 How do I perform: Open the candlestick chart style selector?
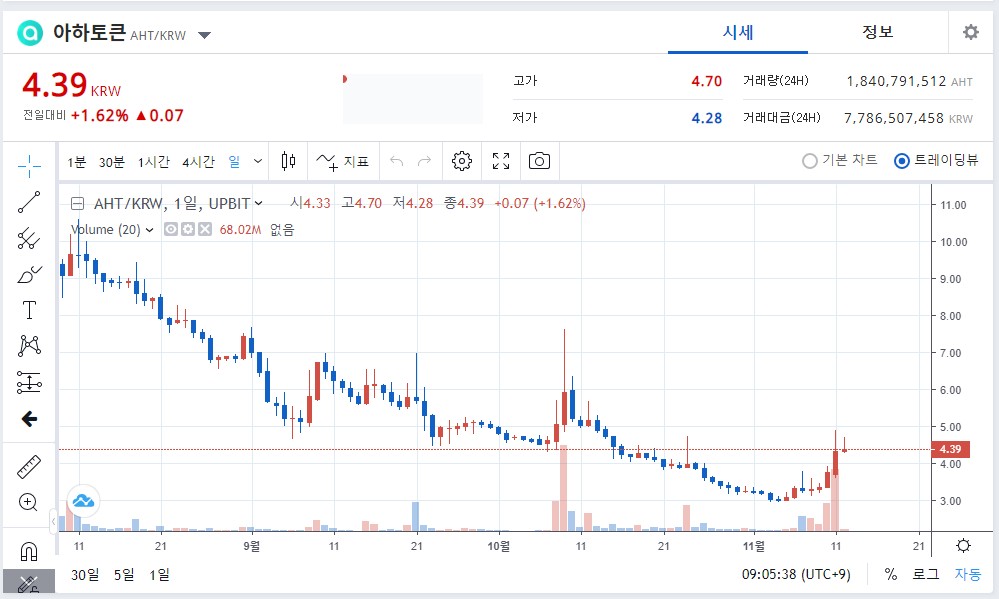click(288, 161)
